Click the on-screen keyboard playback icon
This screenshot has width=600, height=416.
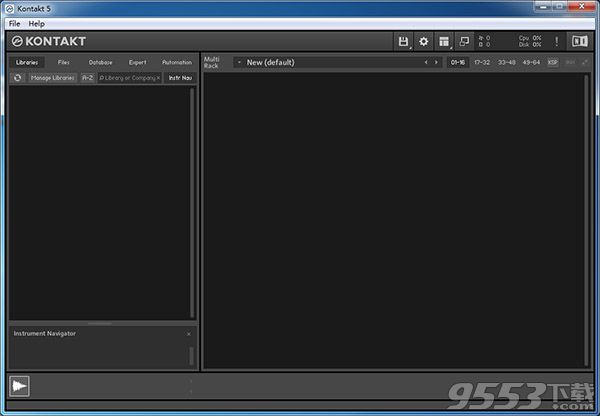coord(19,386)
